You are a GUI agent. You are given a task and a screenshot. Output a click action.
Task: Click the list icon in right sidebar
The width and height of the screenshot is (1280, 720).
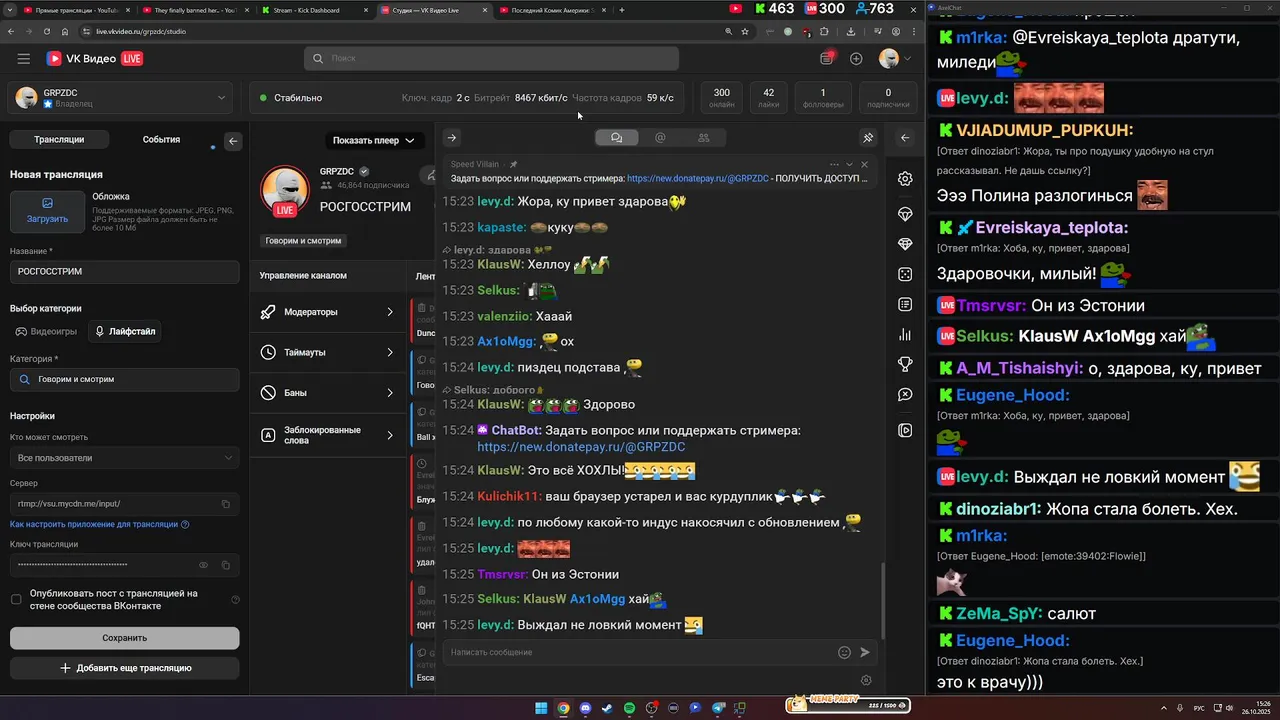(905, 304)
